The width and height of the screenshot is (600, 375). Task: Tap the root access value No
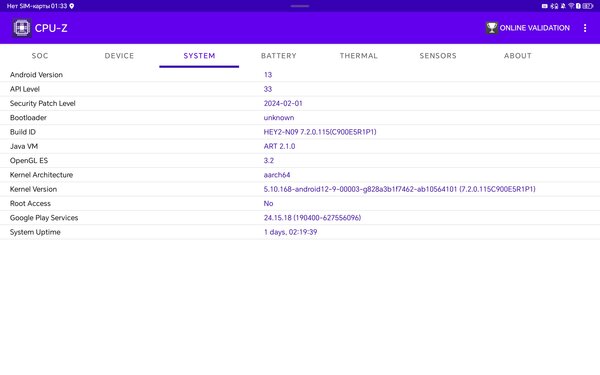tap(268, 204)
